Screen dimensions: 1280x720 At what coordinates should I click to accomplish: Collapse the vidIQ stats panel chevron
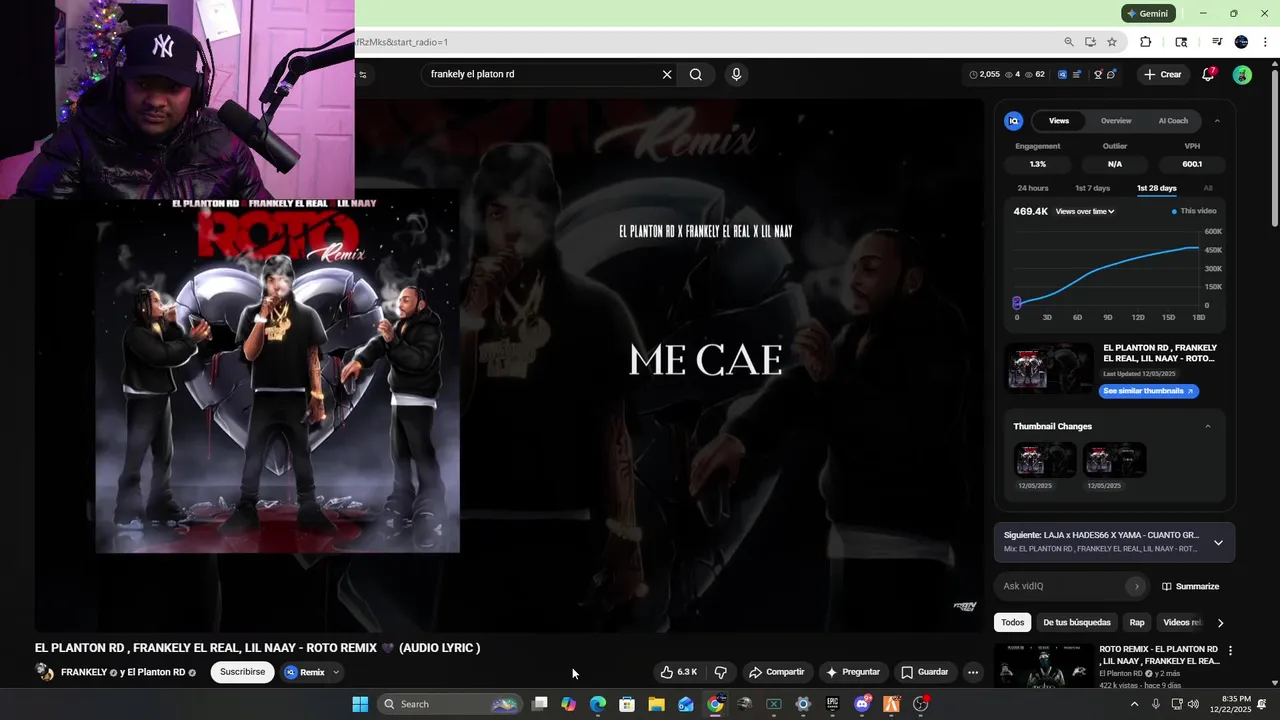pos(1217,121)
